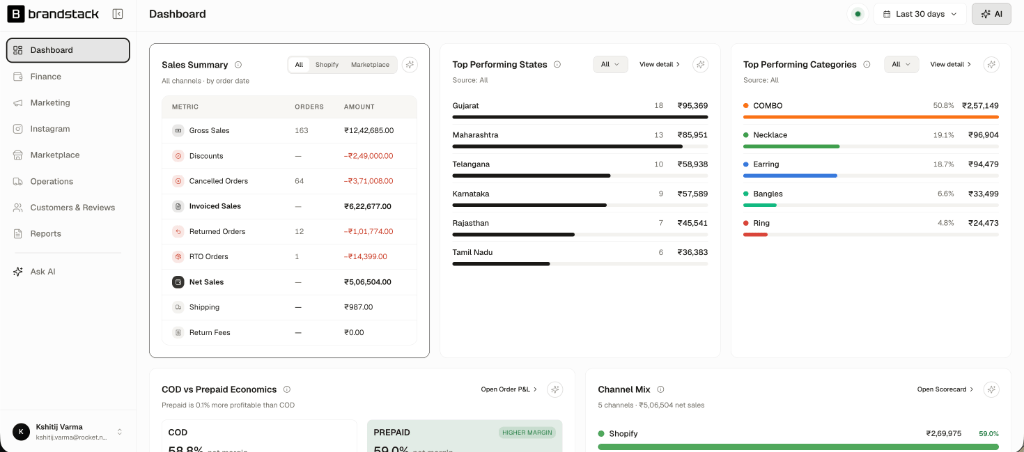Image resolution: width=1024 pixels, height=452 pixels.
Task: Open the Dashboard menu item
Action: tap(68, 50)
